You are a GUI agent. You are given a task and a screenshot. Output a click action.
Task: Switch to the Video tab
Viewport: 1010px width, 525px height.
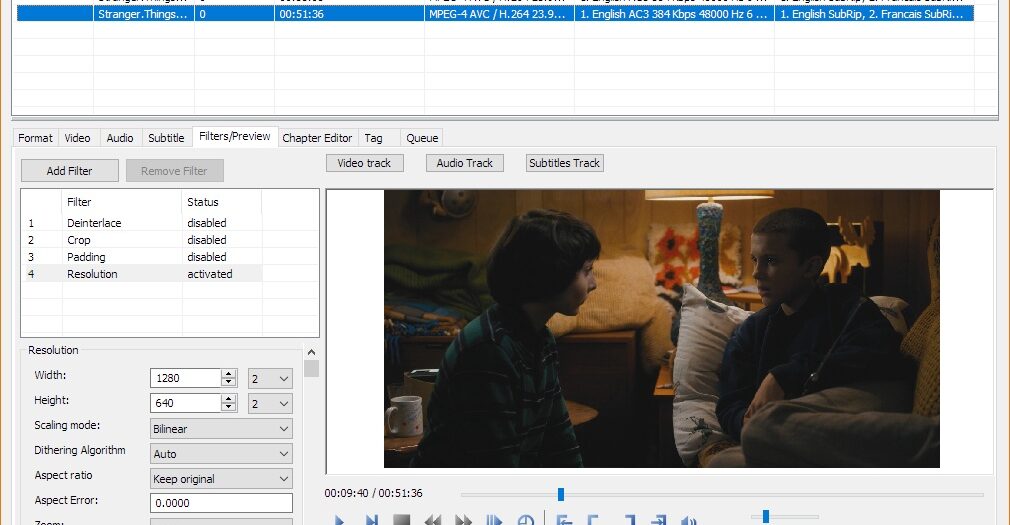pyautogui.click(x=77, y=138)
